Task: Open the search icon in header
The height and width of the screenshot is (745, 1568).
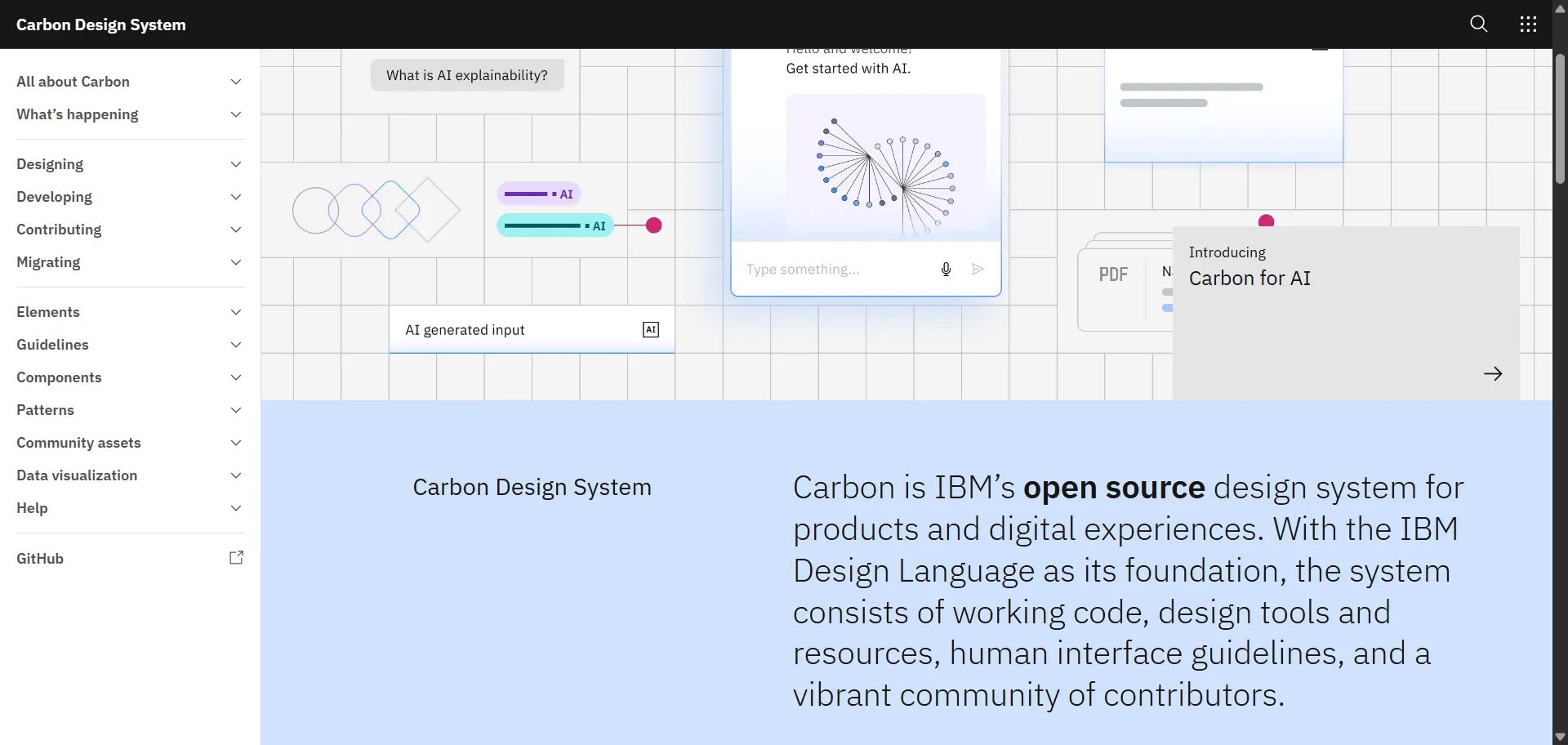Action: pos(1478,24)
